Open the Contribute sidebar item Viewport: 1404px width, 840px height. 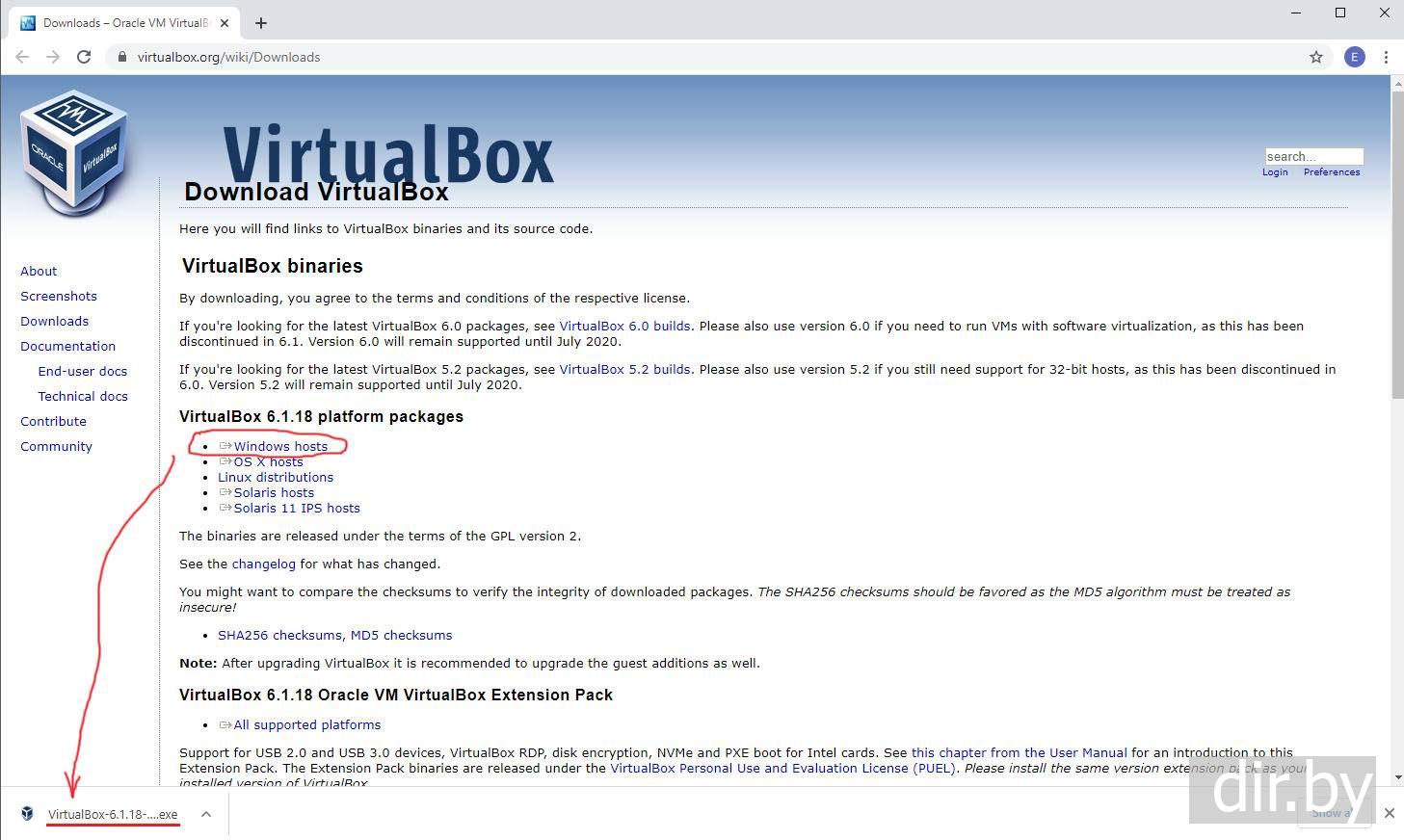coord(53,421)
